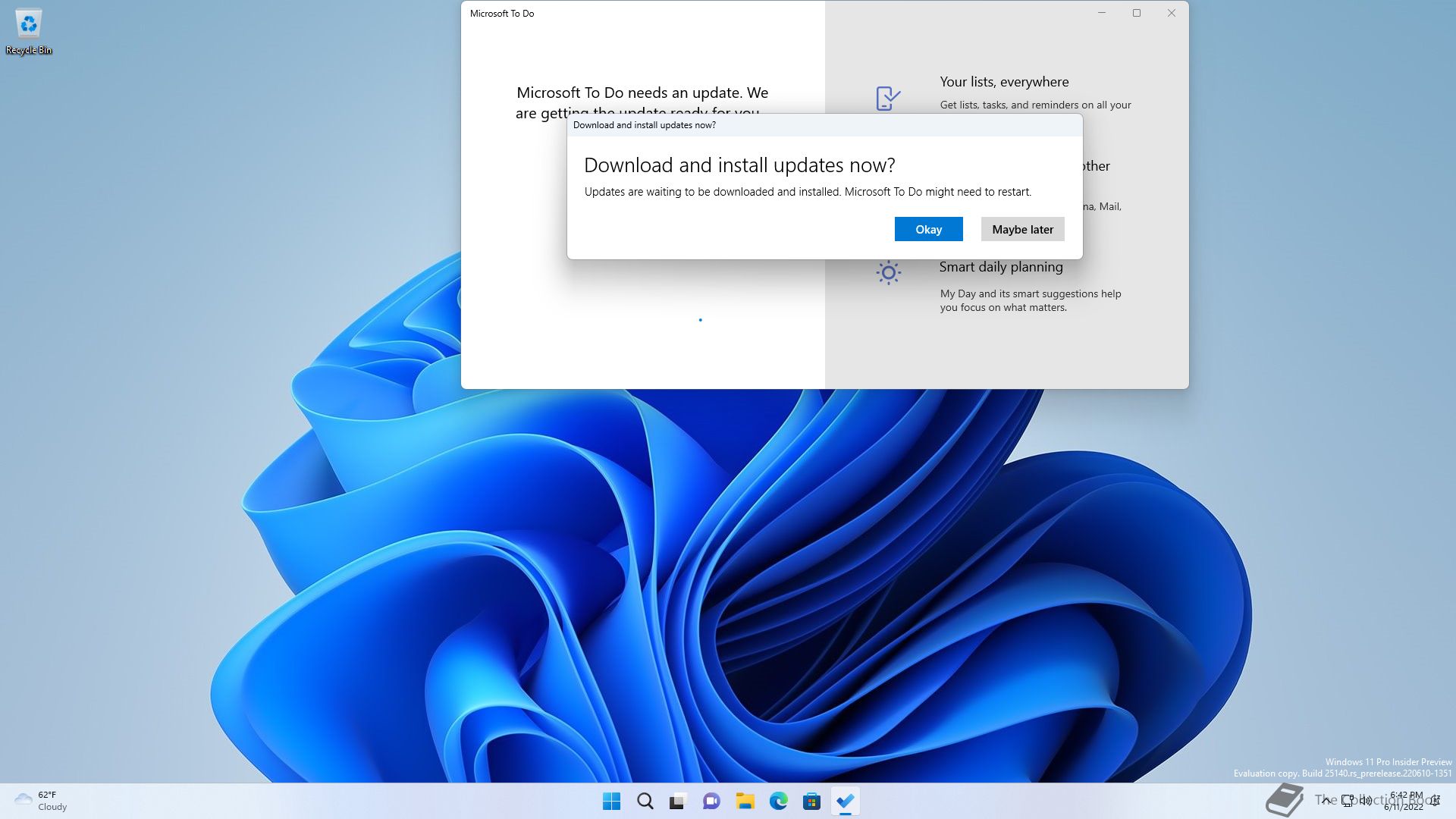Screen dimensions: 1456x819
Task: Open the weather widget showing 62°F Cloudy
Action: (42, 801)
